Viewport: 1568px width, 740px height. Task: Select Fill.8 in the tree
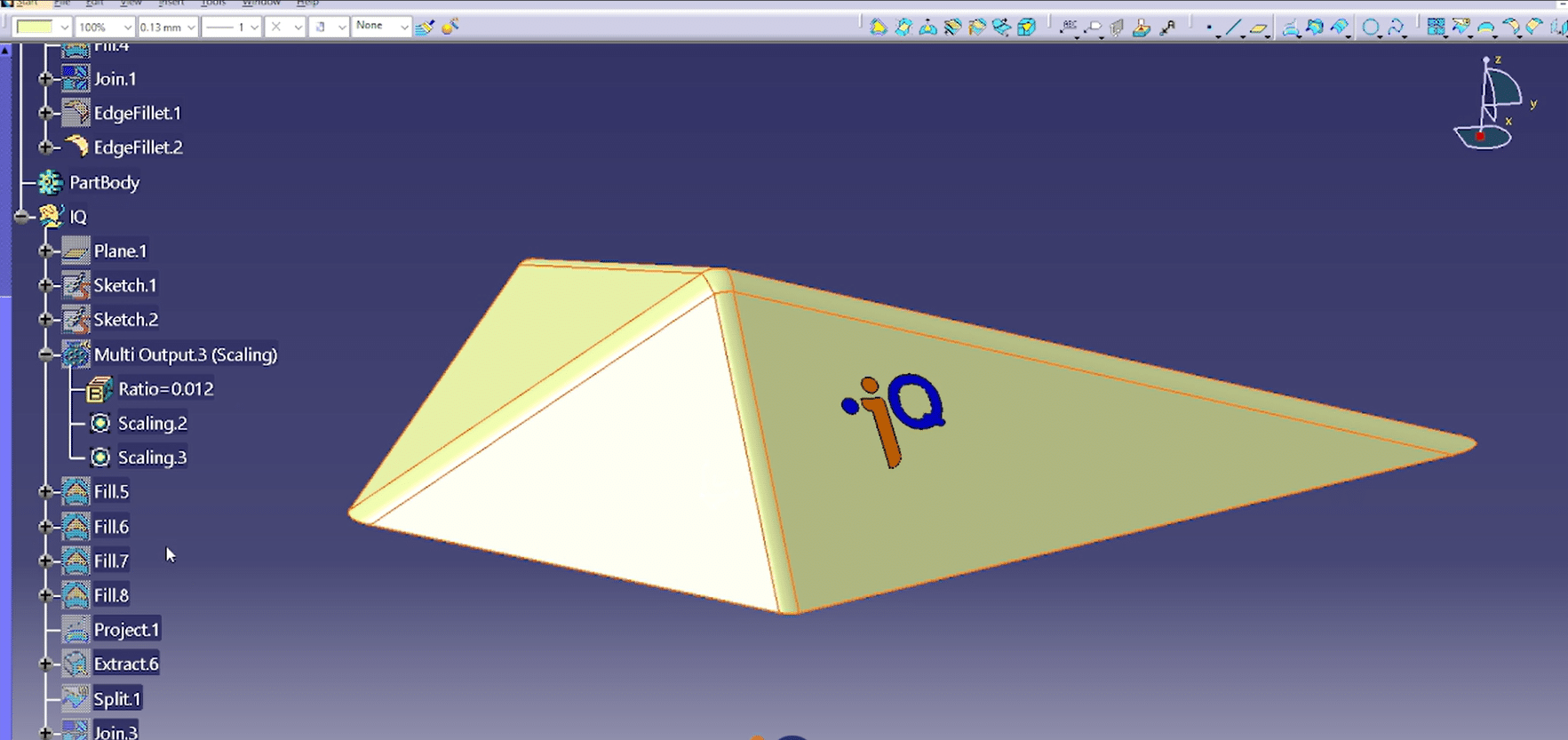point(111,595)
